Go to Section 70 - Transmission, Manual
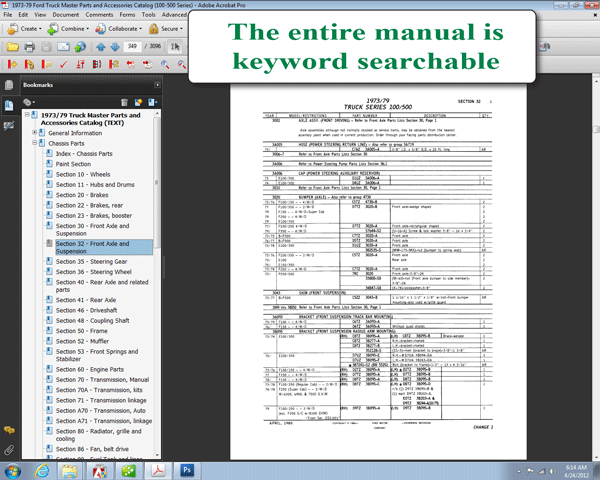 (103, 380)
